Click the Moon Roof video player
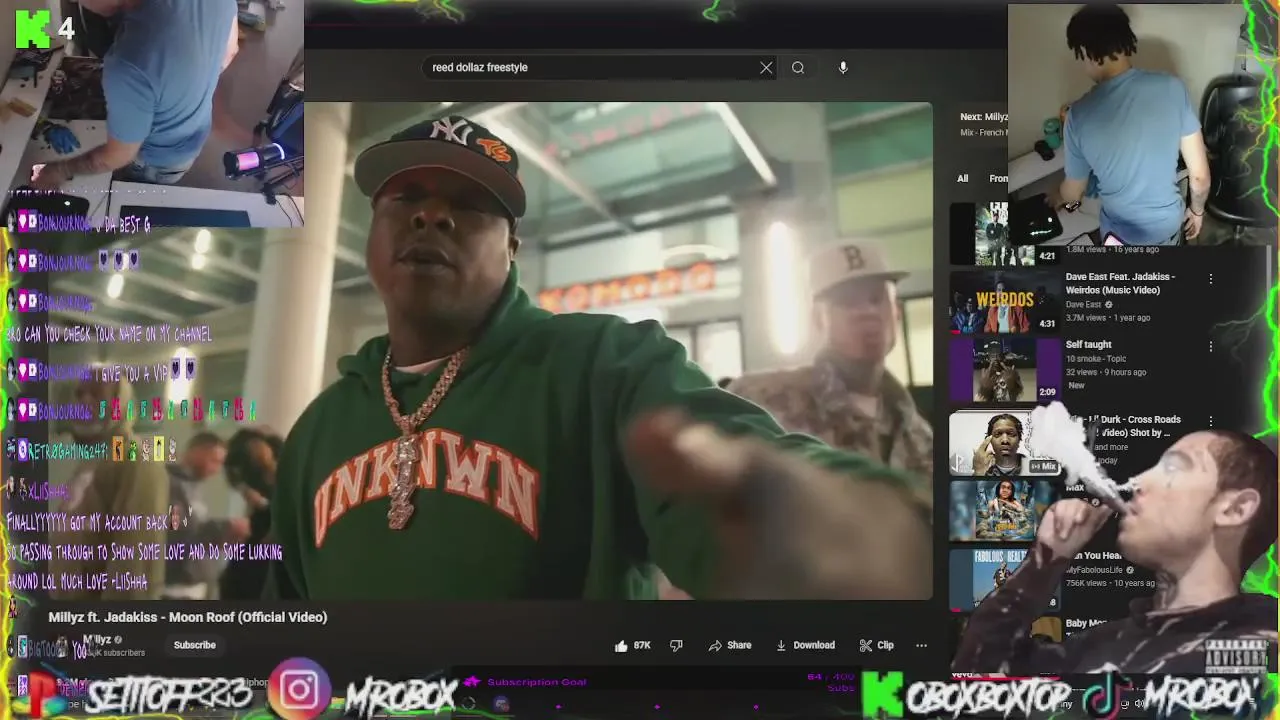The height and width of the screenshot is (720, 1280). pyautogui.click(x=618, y=350)
